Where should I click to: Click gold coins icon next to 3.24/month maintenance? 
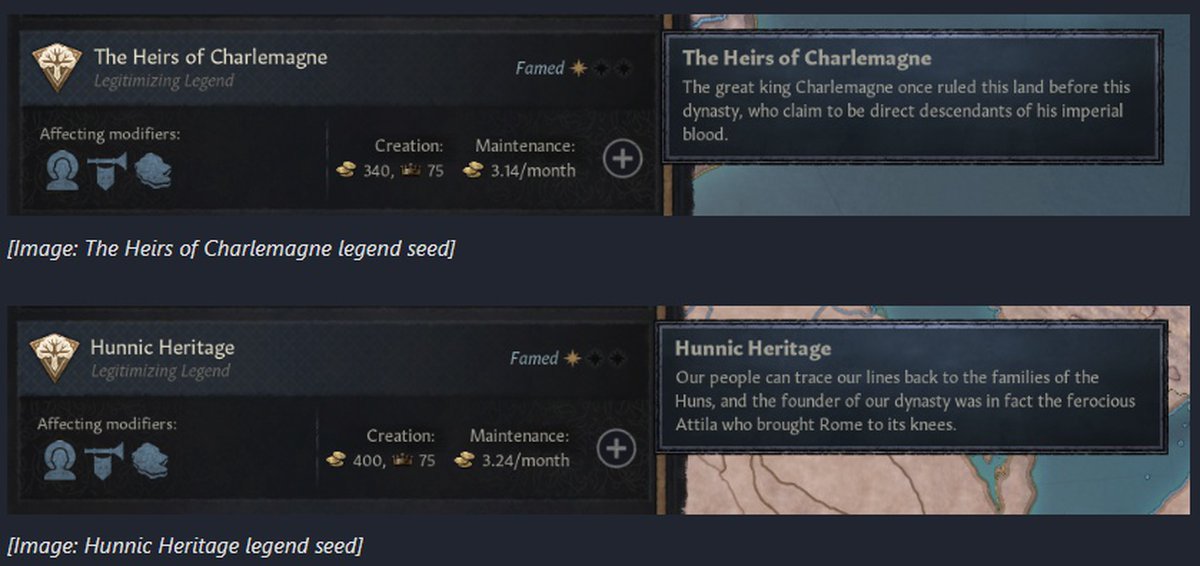click(465, 461)
